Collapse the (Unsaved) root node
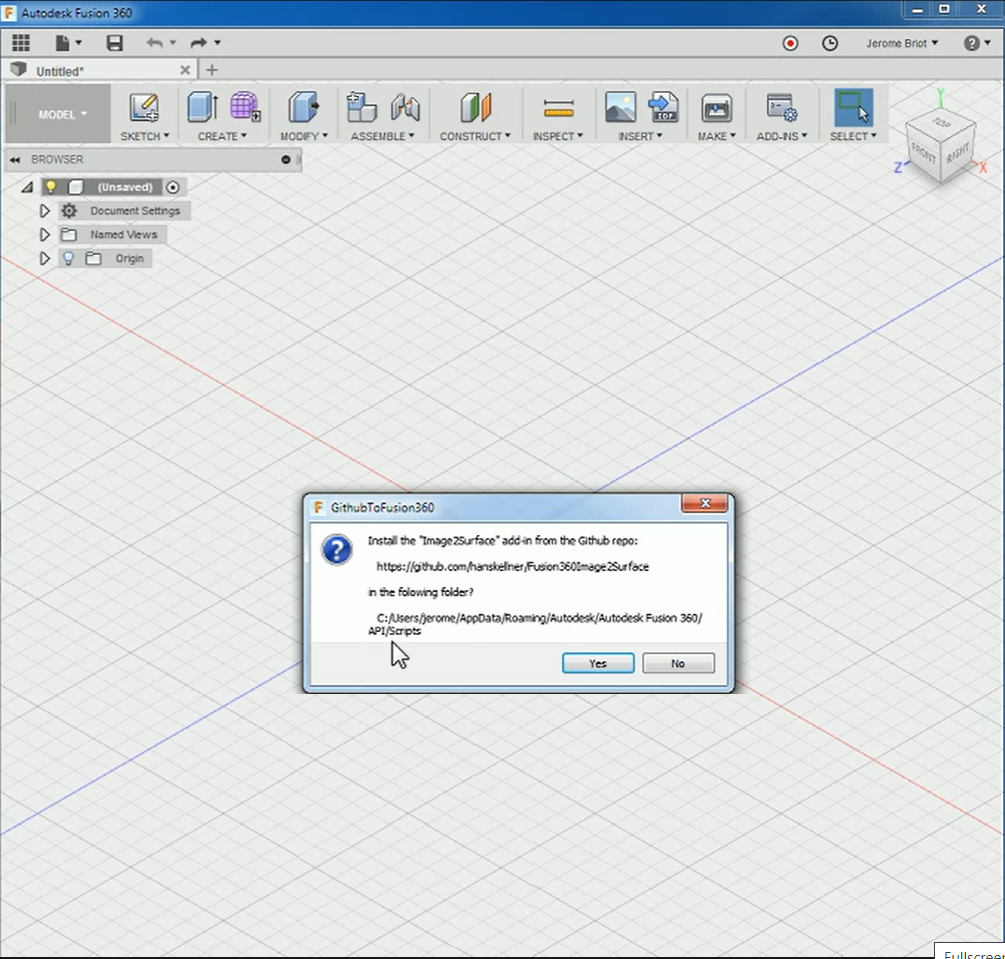 27,187
